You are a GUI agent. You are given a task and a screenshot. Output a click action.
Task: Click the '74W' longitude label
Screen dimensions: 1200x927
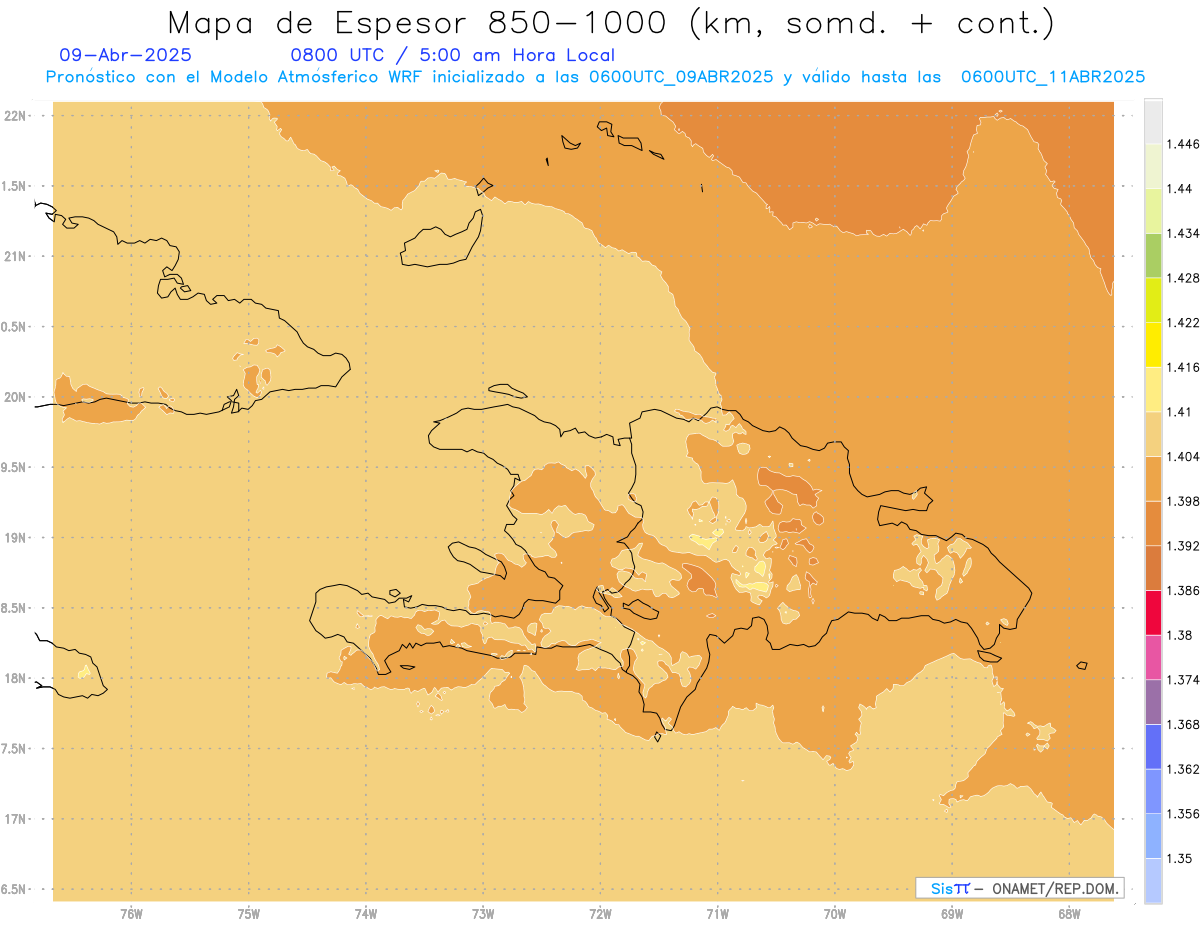[x=366, y=915]
